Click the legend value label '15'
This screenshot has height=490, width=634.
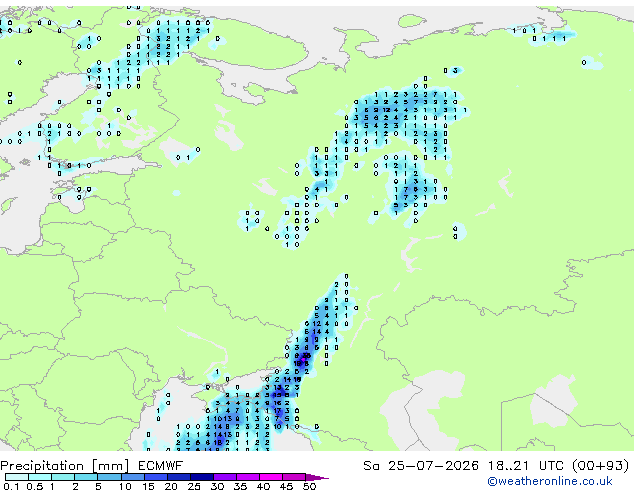click(148, 486)
